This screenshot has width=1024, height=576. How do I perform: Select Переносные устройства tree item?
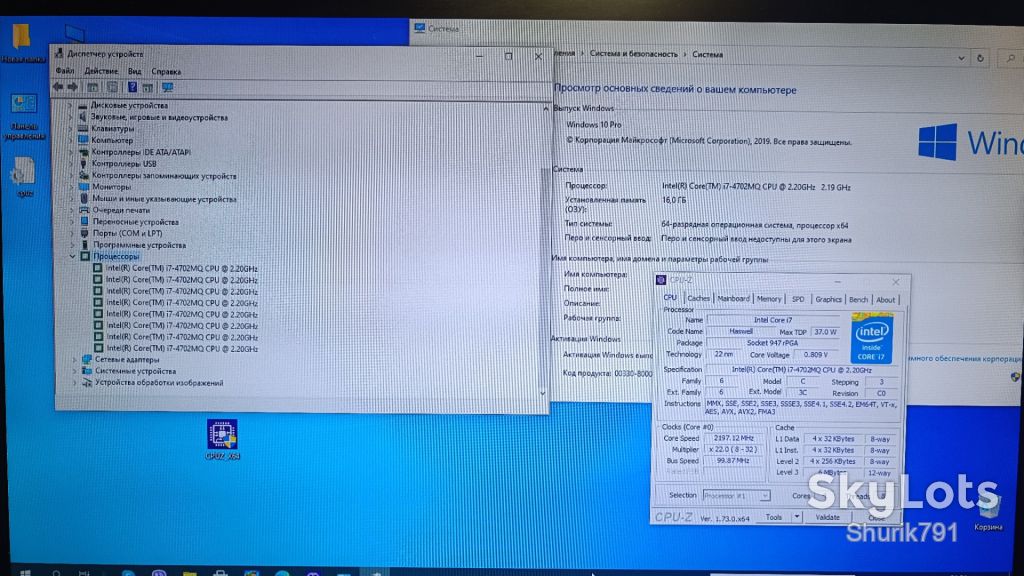point(135,222)
